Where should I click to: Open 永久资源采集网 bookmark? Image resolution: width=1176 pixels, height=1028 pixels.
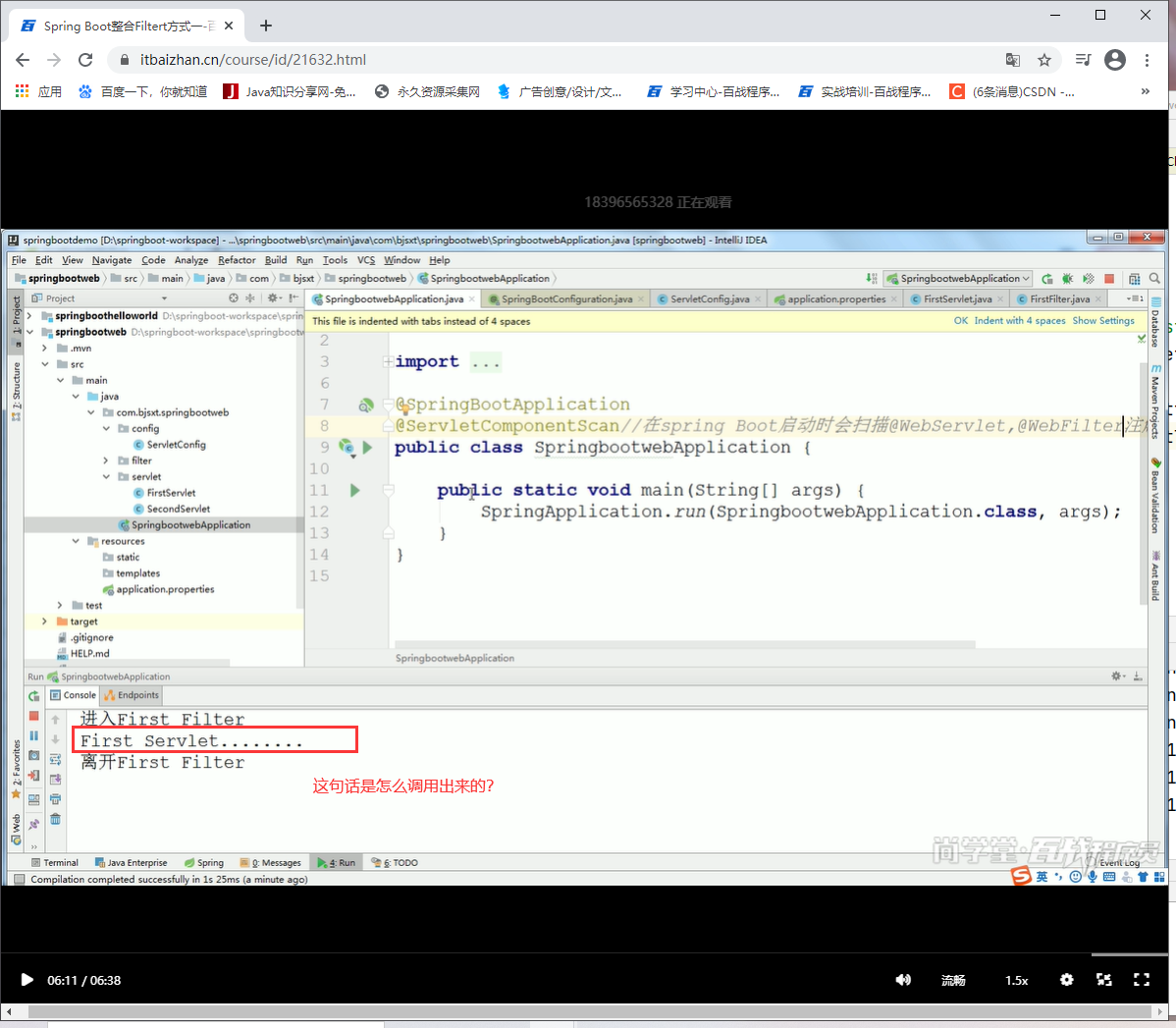pos(427,91)
